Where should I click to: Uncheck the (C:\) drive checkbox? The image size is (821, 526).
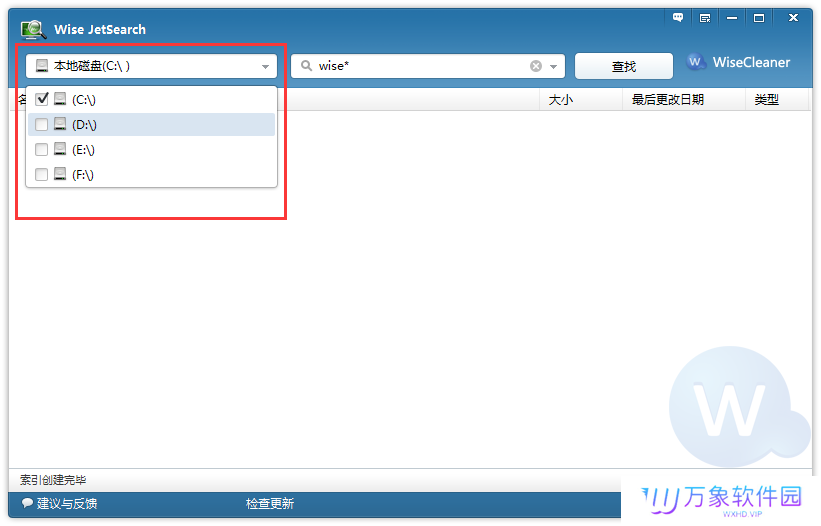pyautogui.click(x=41, y=99)
